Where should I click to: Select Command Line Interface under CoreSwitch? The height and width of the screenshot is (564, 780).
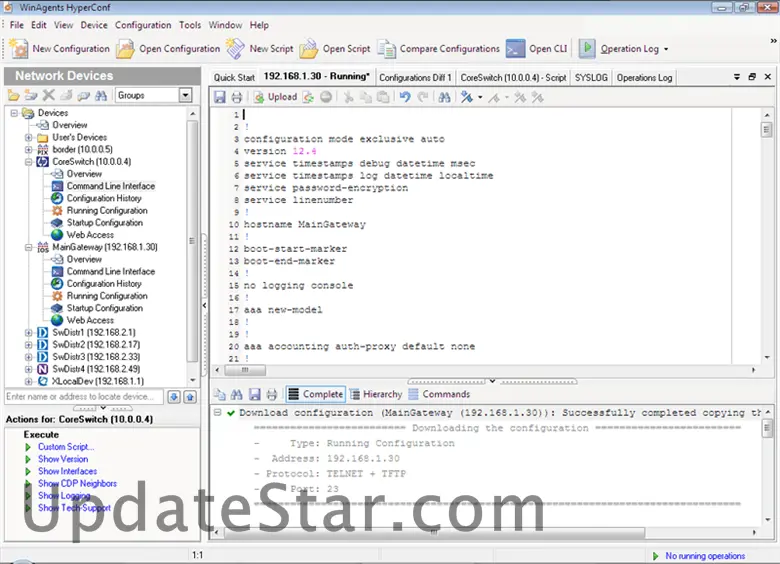(111, 186)
